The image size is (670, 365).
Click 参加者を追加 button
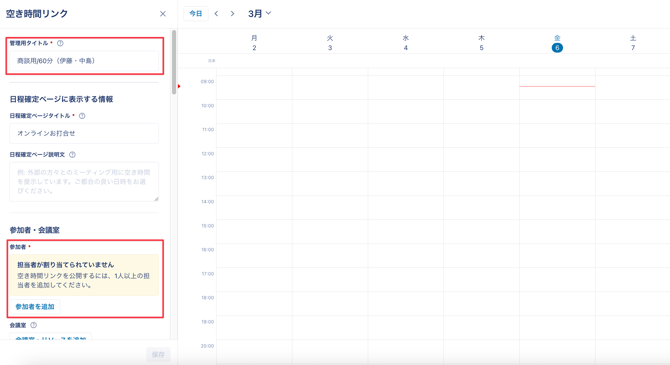click(35, 306)
